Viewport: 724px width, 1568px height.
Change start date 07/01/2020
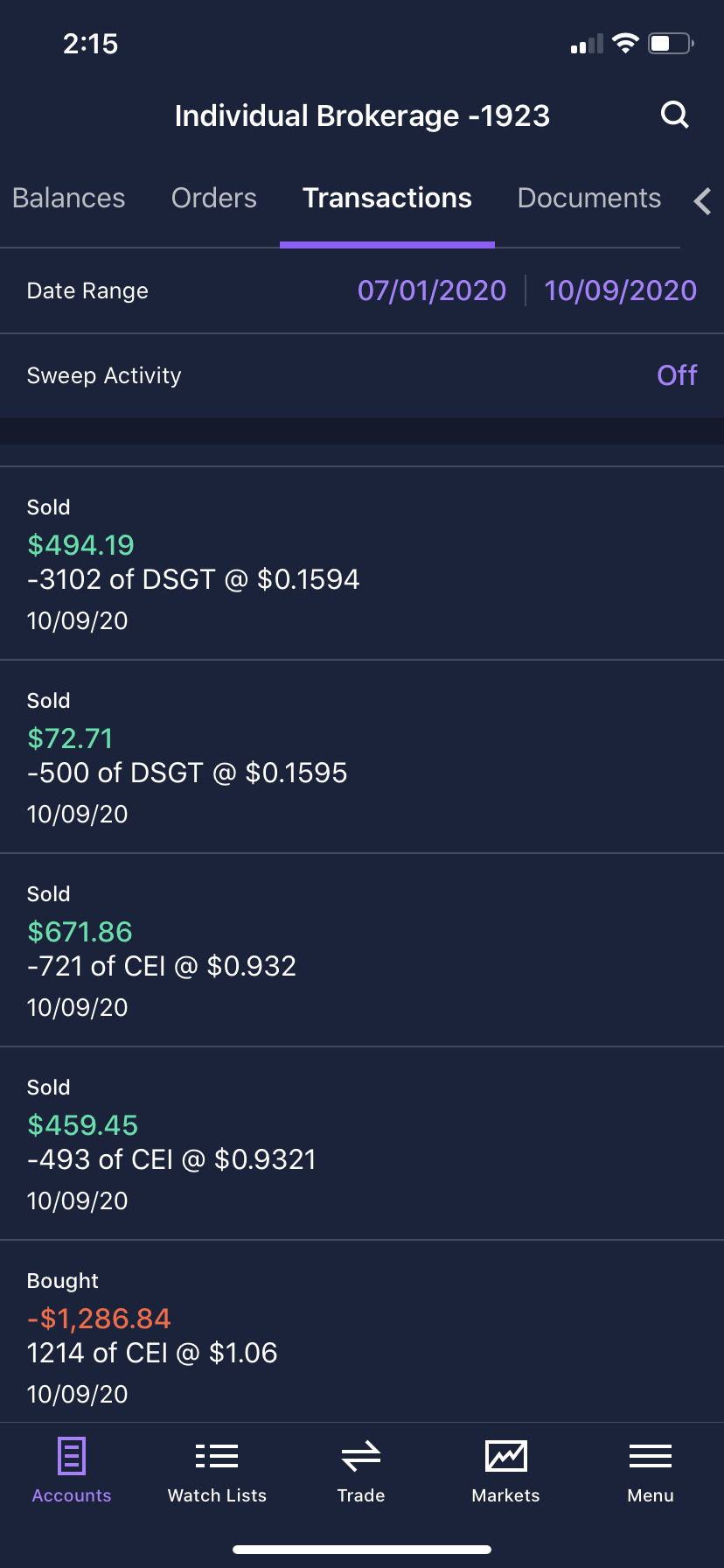(x=432, y=290)
